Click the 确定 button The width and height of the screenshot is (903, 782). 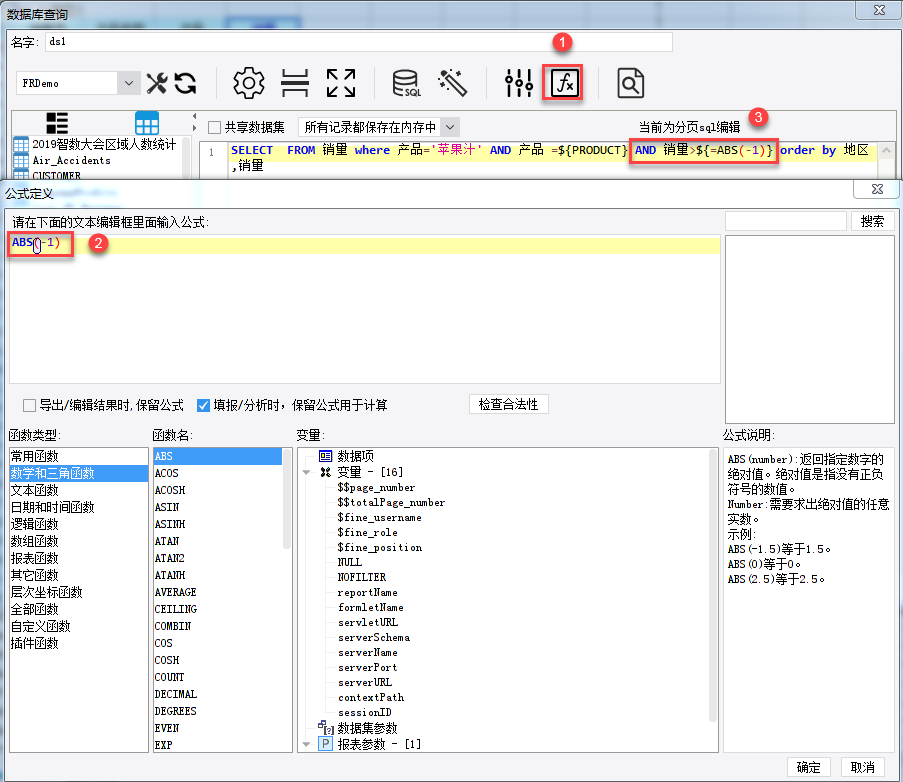(809, 767)
